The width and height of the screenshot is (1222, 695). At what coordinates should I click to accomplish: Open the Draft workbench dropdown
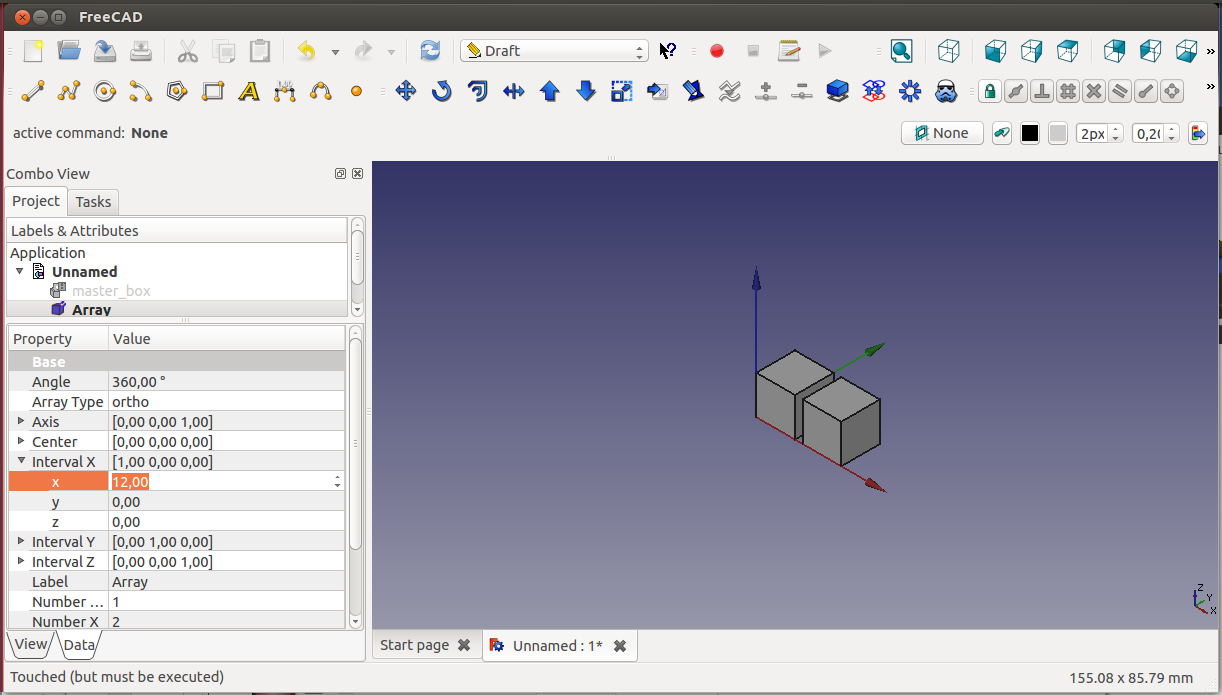click(x=554, y=51)
